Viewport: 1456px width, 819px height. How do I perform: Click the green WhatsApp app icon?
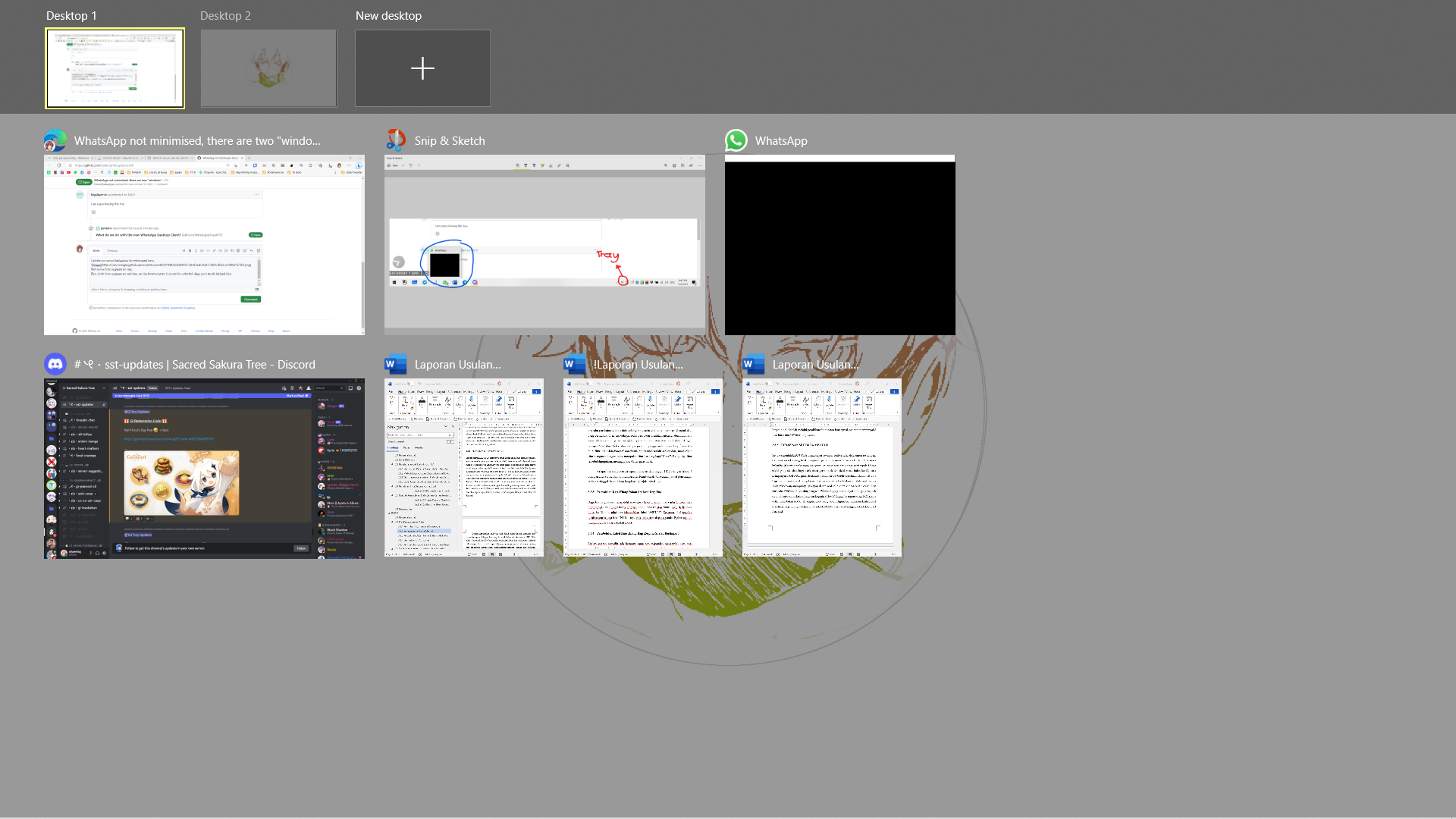pyautogui.click(x=736, y=140)
